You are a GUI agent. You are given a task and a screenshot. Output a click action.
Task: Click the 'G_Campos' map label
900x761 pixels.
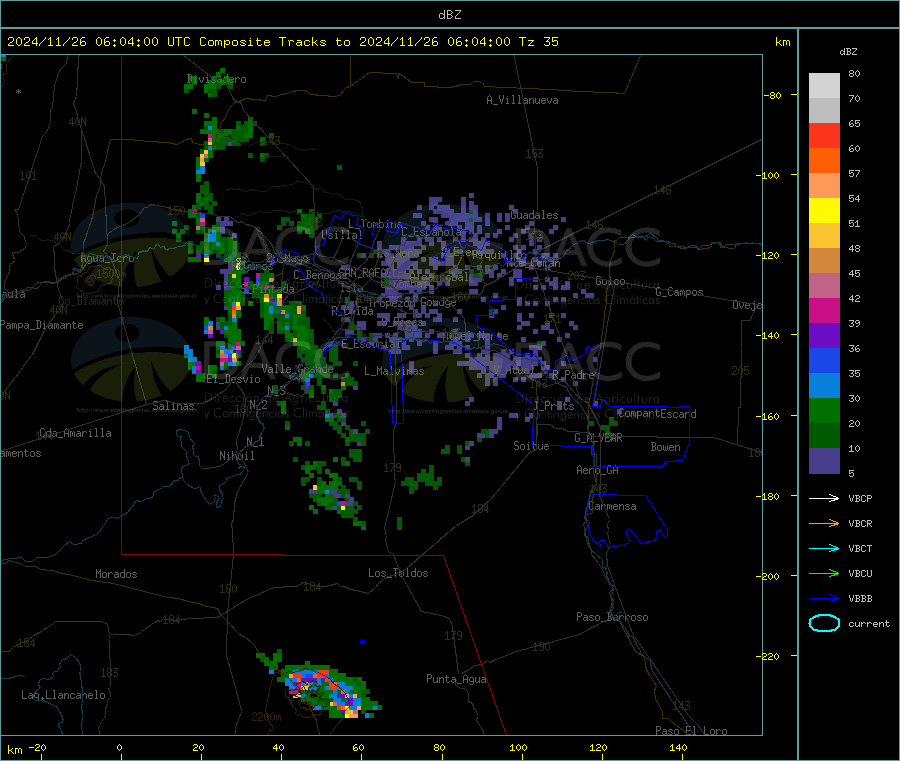click(x=679, y=292)
